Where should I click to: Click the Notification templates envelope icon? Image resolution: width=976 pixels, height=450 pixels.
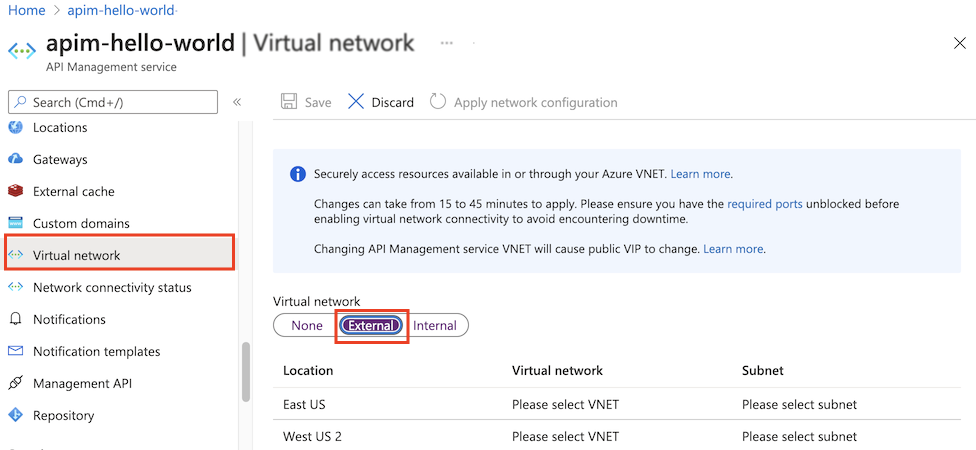[x=15, y=352]
